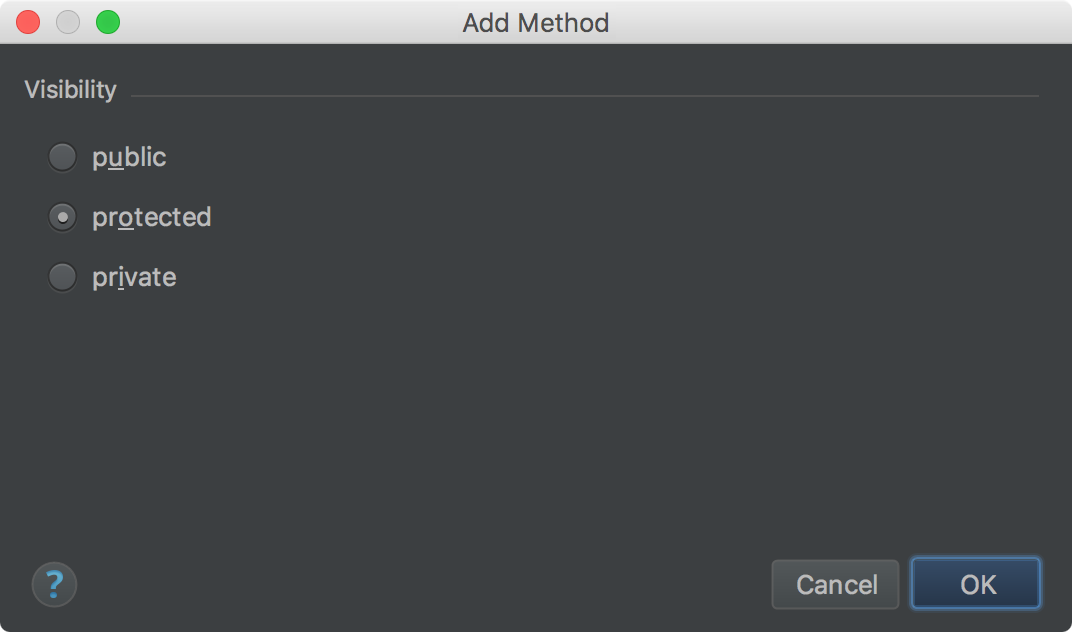
Task: Click the Visibility section header label
Action: coord(70,90)
